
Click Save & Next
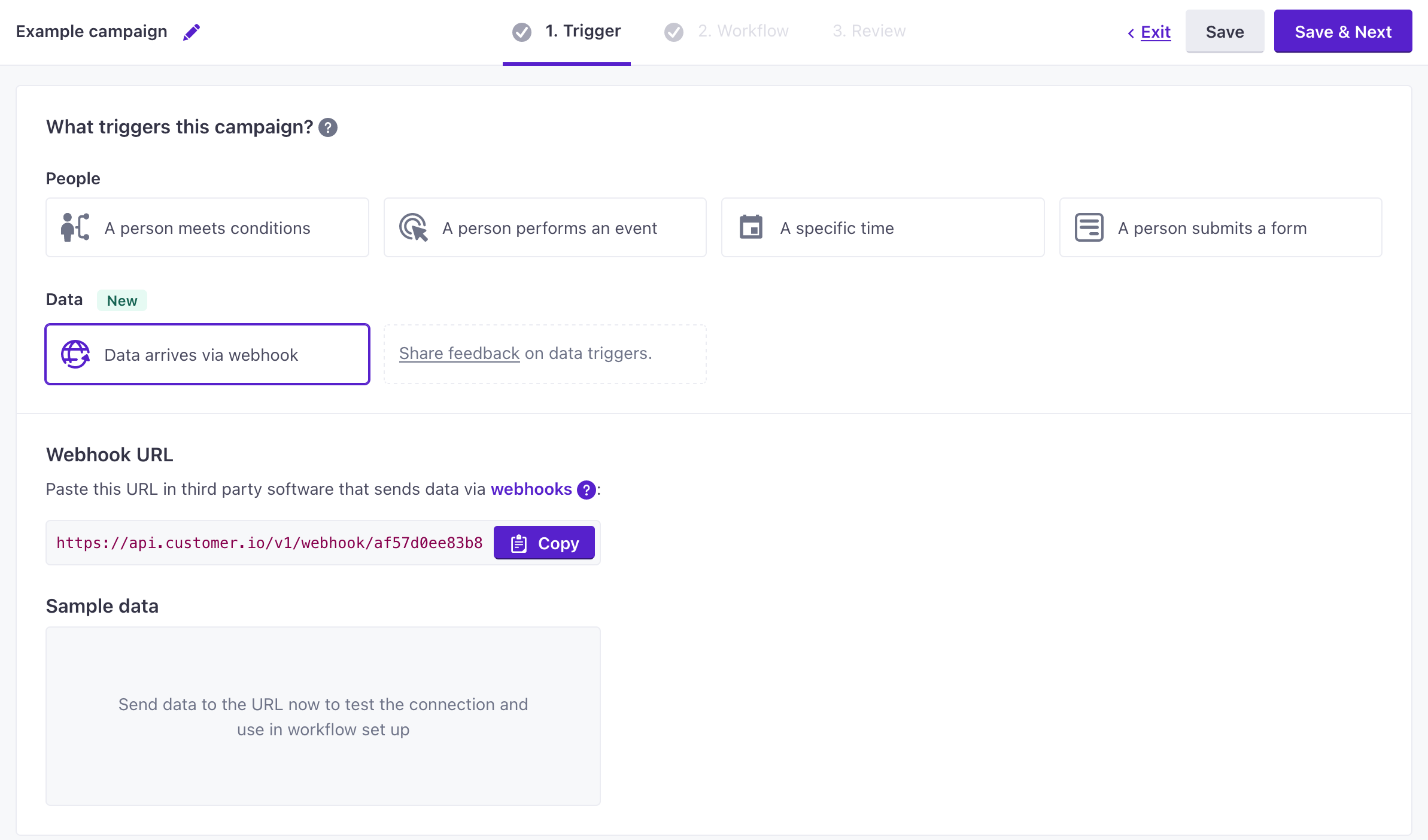1343,32
